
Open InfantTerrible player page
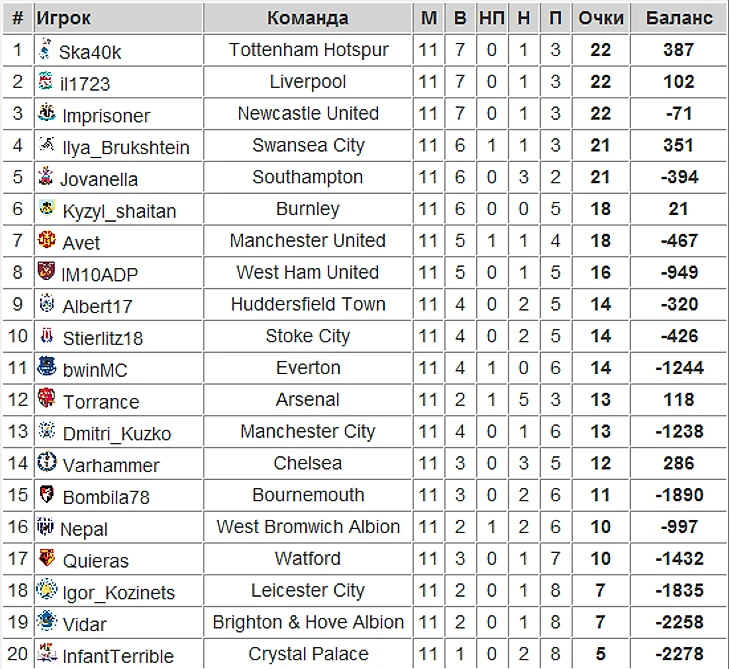(x=118, y=657)
